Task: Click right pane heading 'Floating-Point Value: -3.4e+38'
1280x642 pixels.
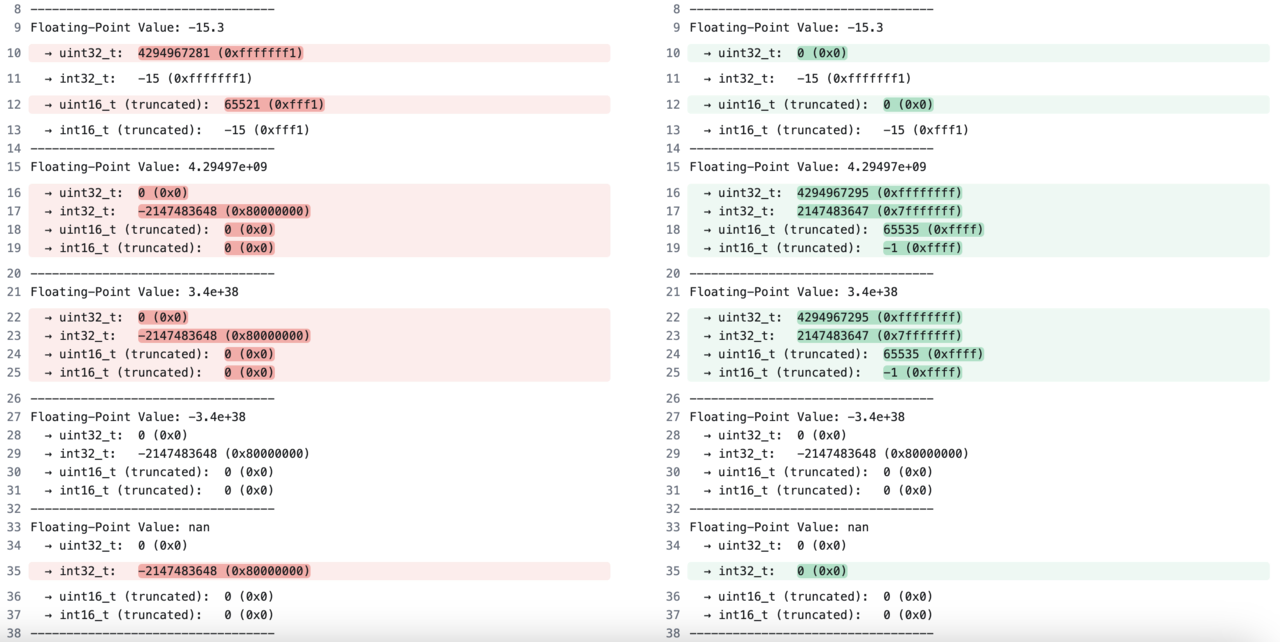Action: 797,417
